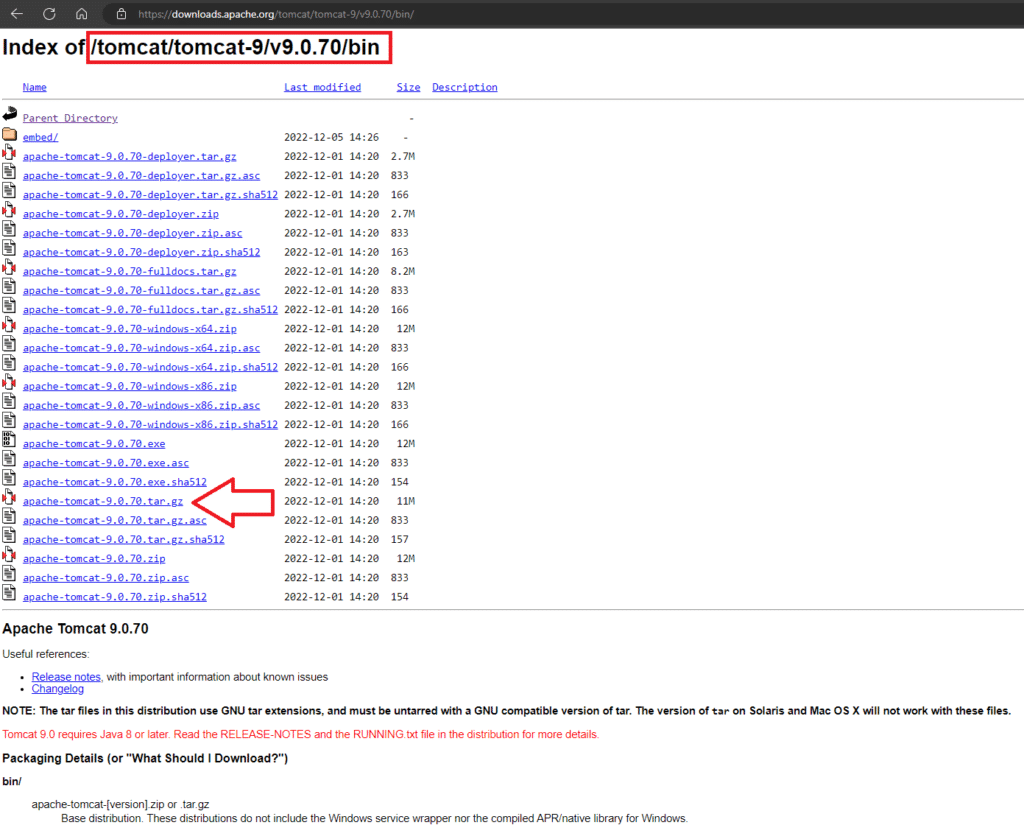
Task: Open the Parent Directory link
Action: [x=70, y=118]
